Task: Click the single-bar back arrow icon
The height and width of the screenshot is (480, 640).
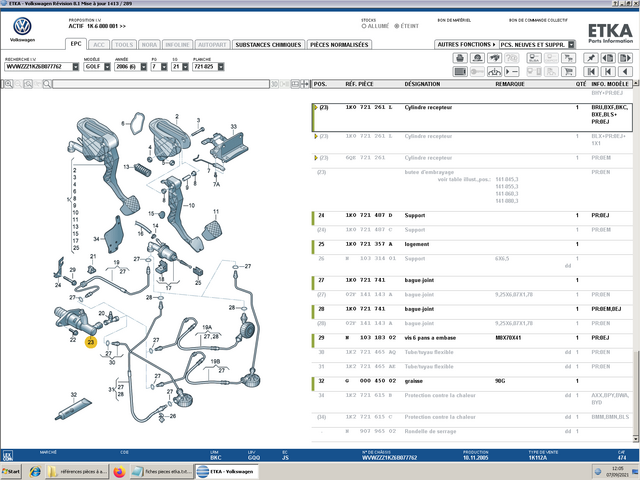Action: coord(608,72)
